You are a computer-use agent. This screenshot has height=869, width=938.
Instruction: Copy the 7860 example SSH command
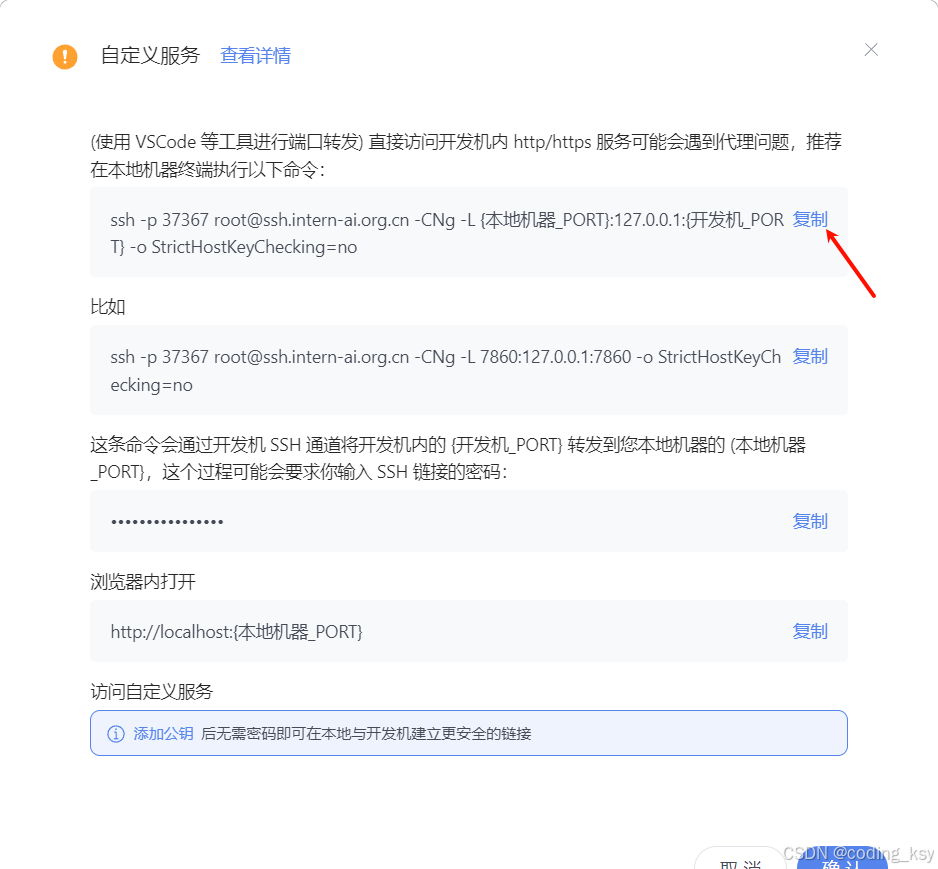coord(810,356)
